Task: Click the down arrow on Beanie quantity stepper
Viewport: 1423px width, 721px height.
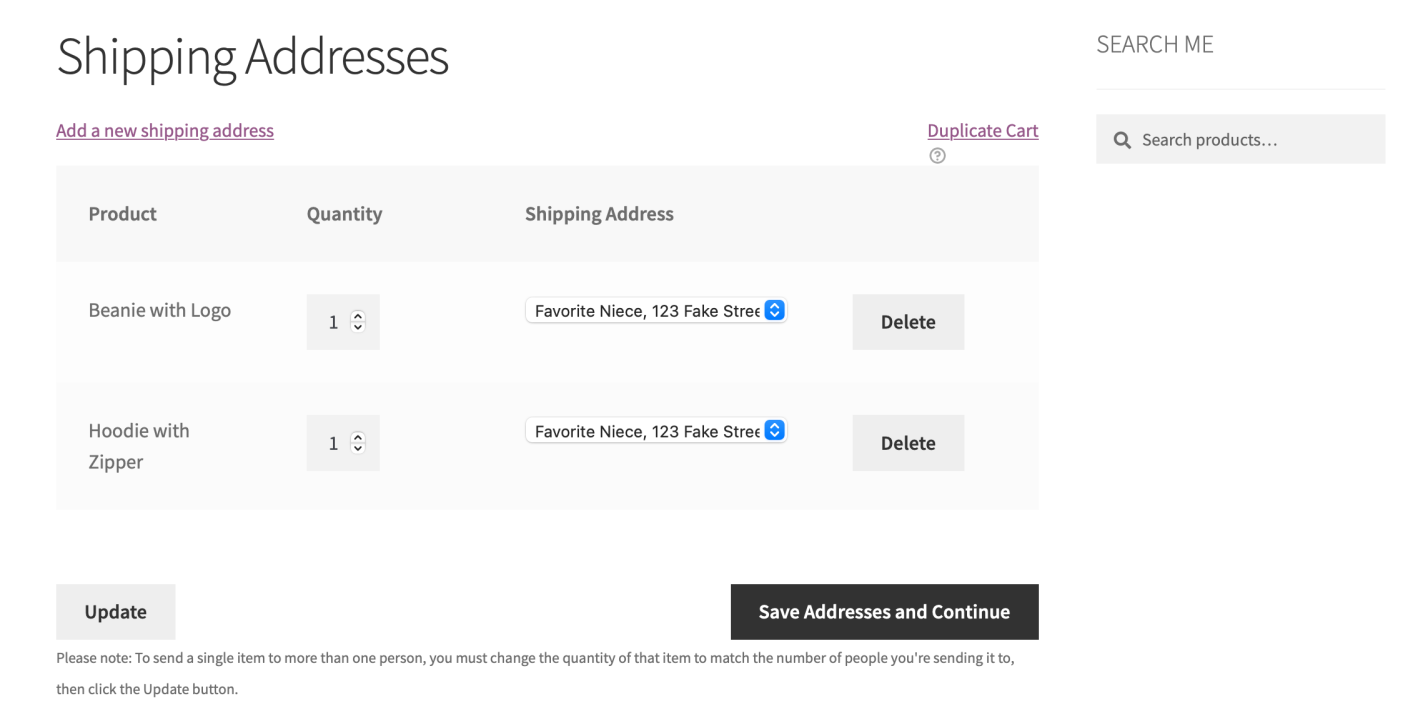Action: pyautogui.click(x=357, y=327)
